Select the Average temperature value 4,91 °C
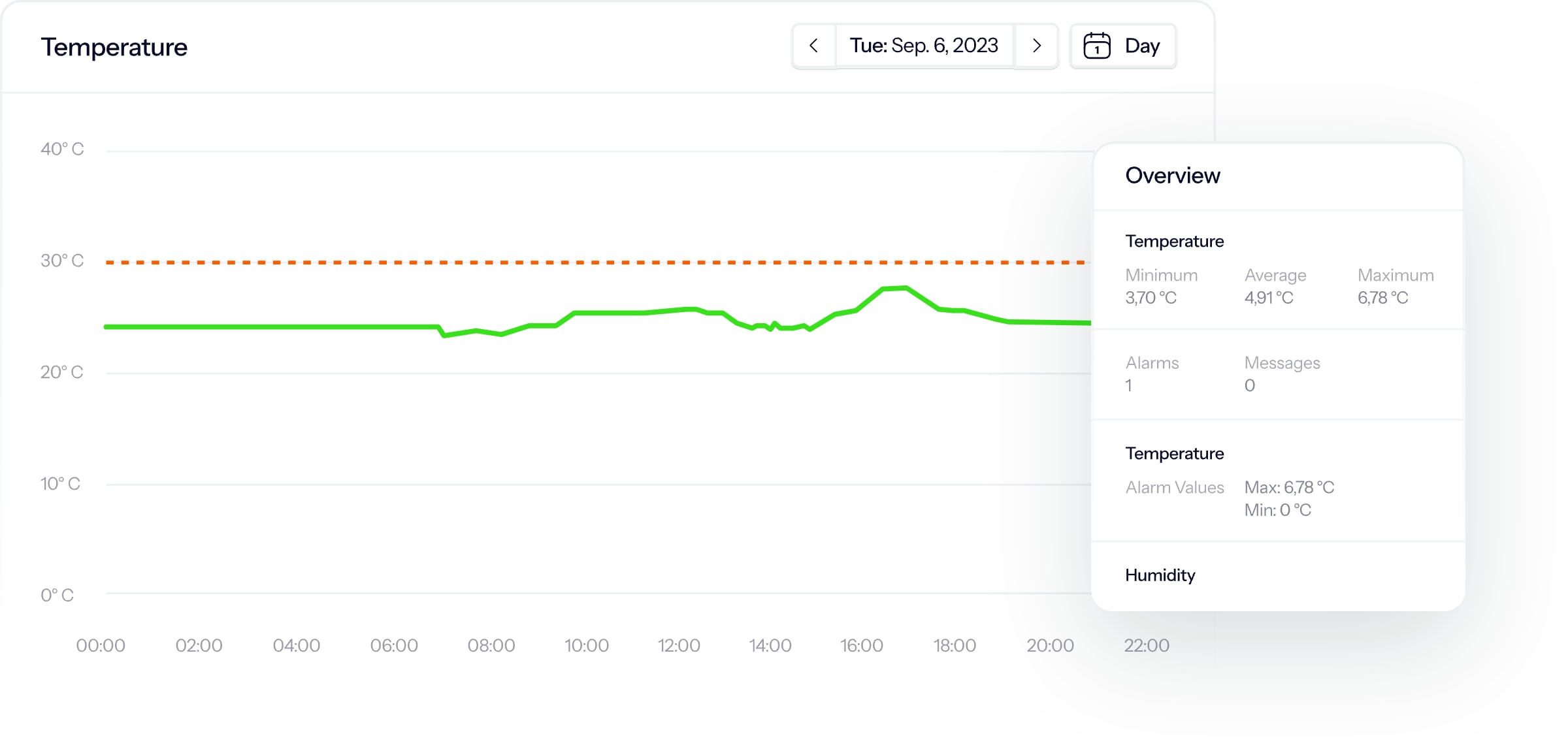This screenshot has height=747, width=1568. coord(1268,297)
